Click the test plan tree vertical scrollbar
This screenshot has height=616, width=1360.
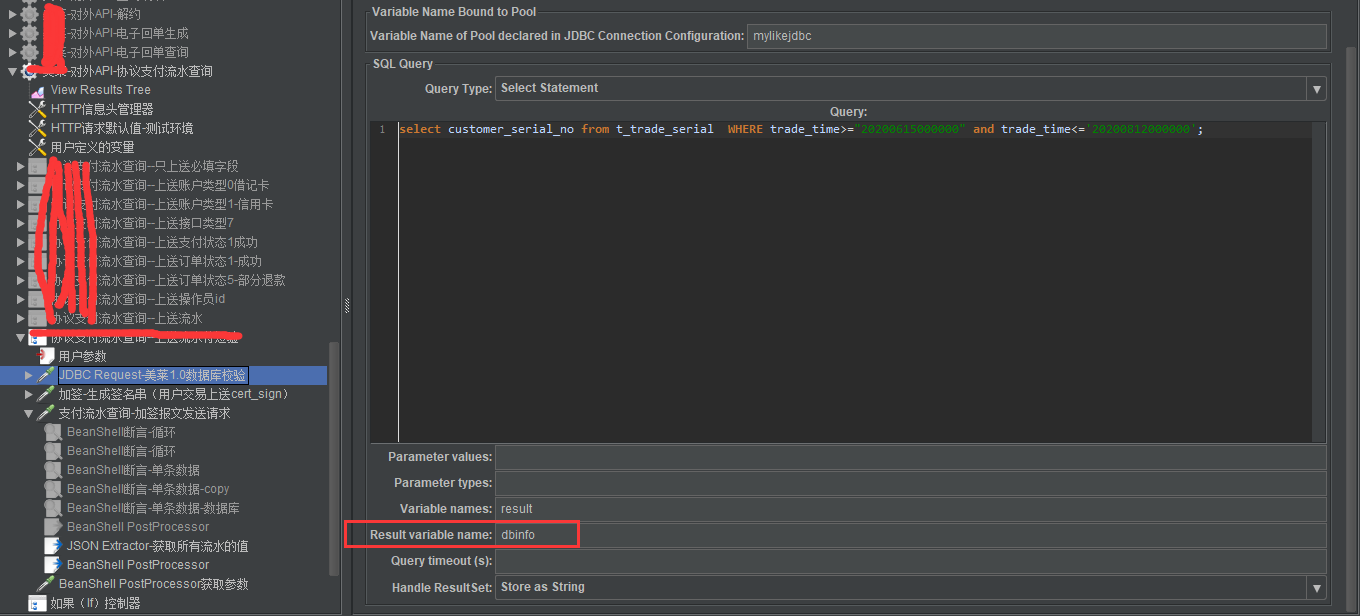coord(335,460)
